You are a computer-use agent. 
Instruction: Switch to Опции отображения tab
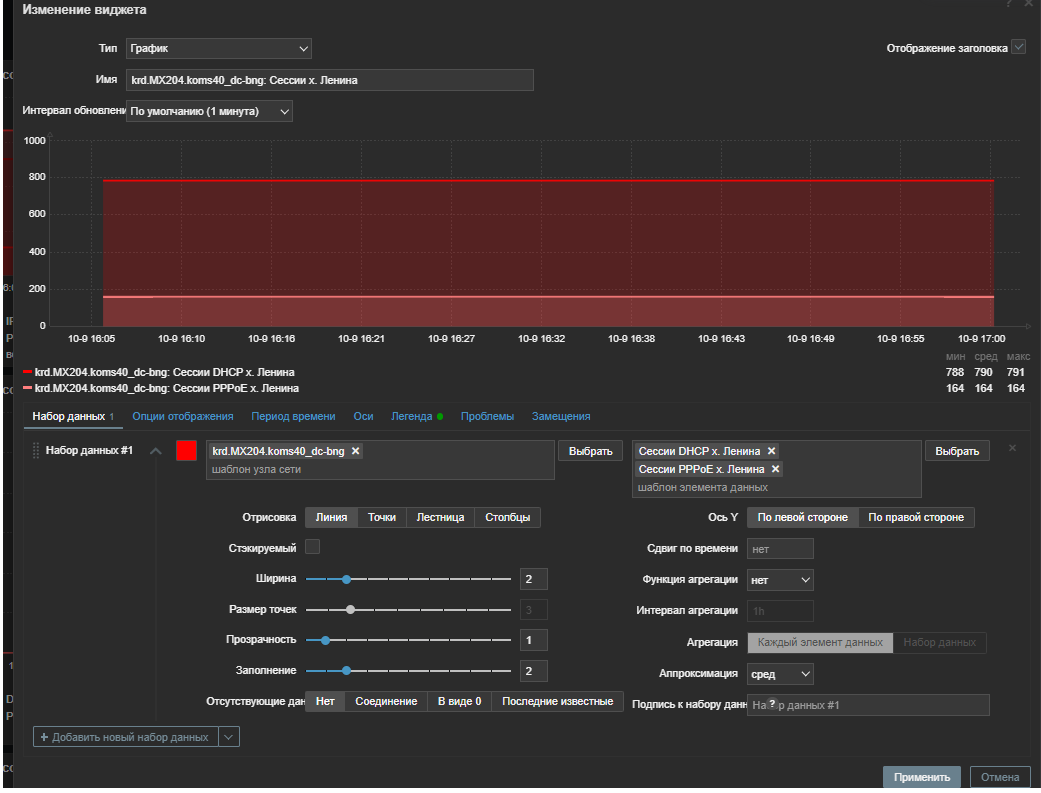[183, 416]
